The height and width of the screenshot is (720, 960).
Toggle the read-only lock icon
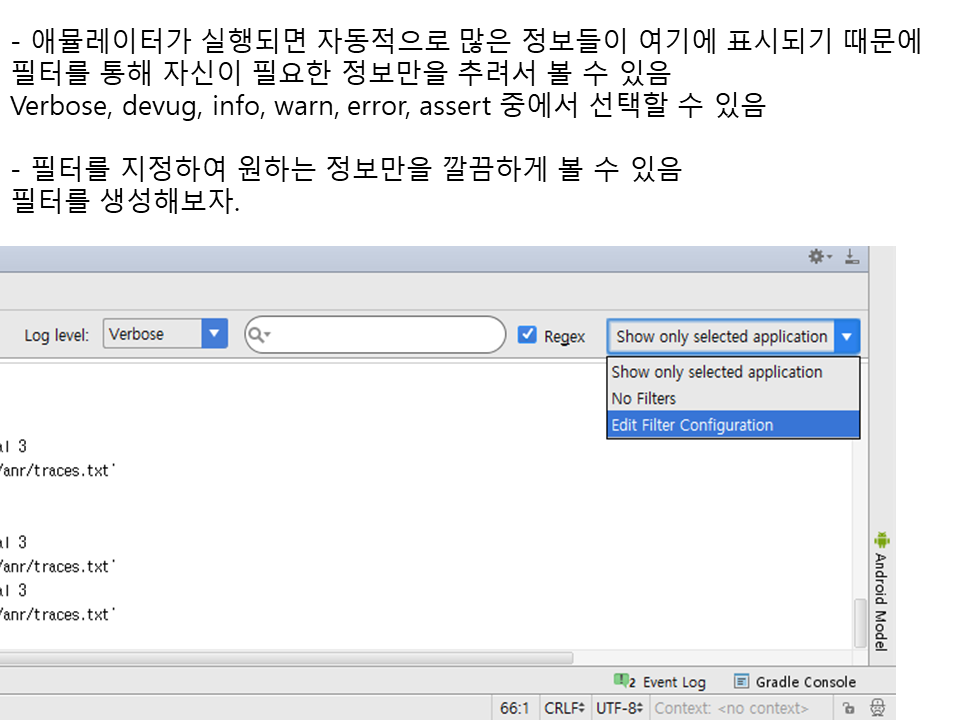(x=848, y=708)
